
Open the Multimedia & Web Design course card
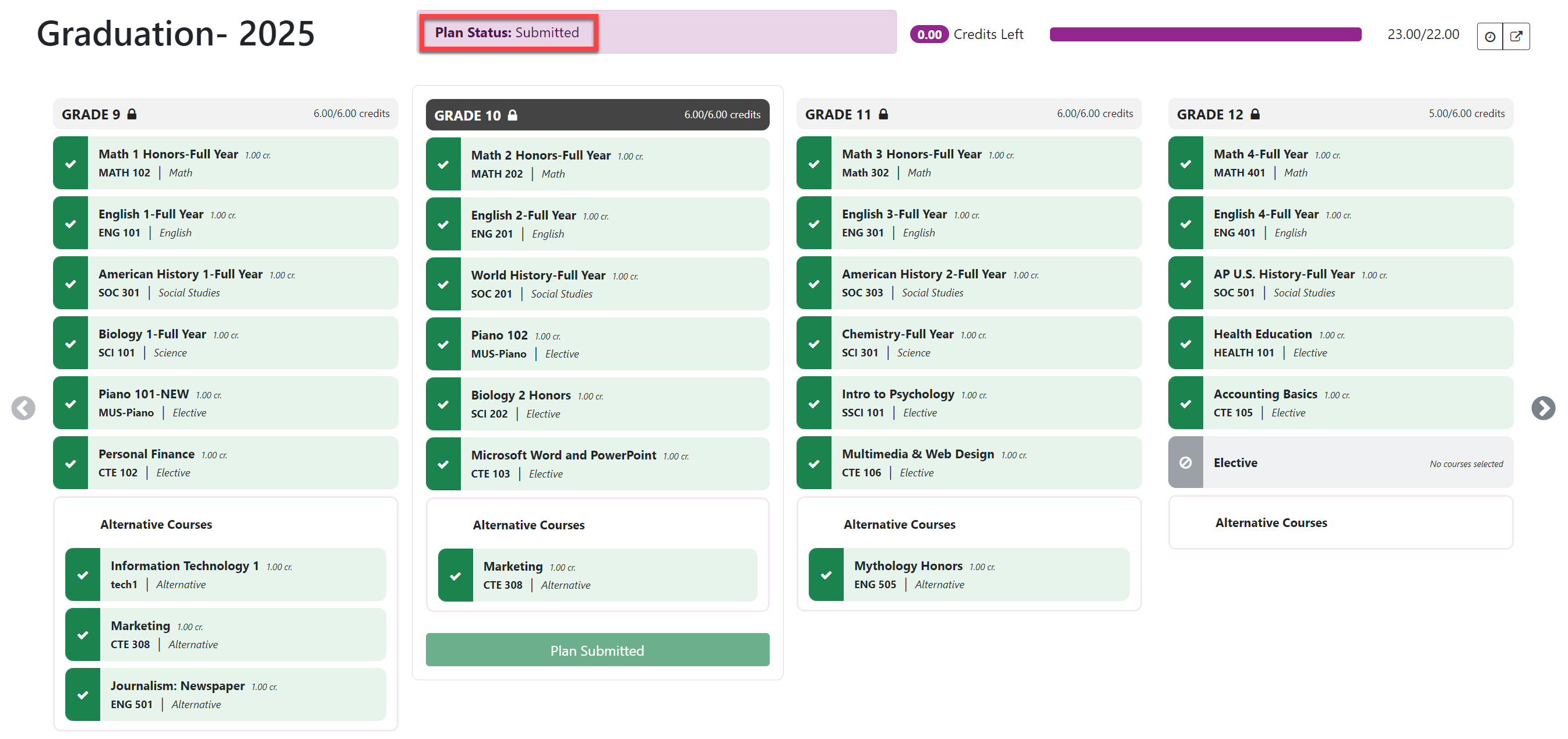(x=968, y=463)
